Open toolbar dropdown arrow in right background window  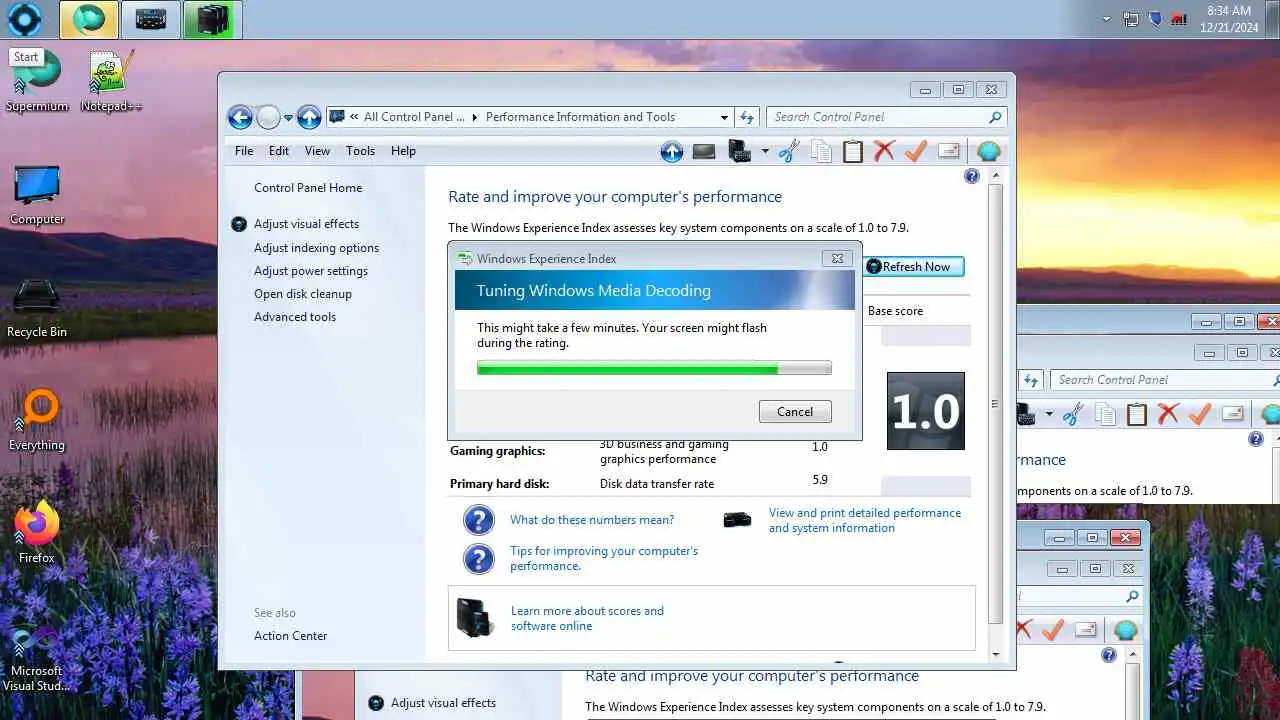coord(1049,414)
